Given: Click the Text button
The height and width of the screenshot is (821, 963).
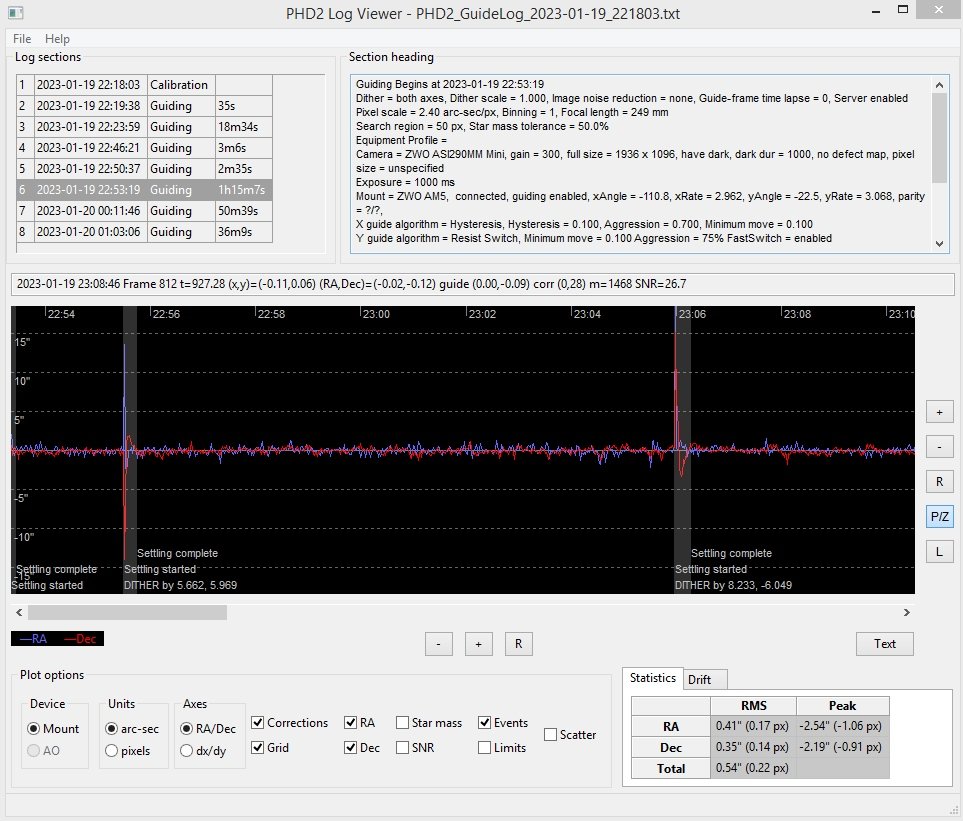Looking at the screenshot, I should pos(884,644).
